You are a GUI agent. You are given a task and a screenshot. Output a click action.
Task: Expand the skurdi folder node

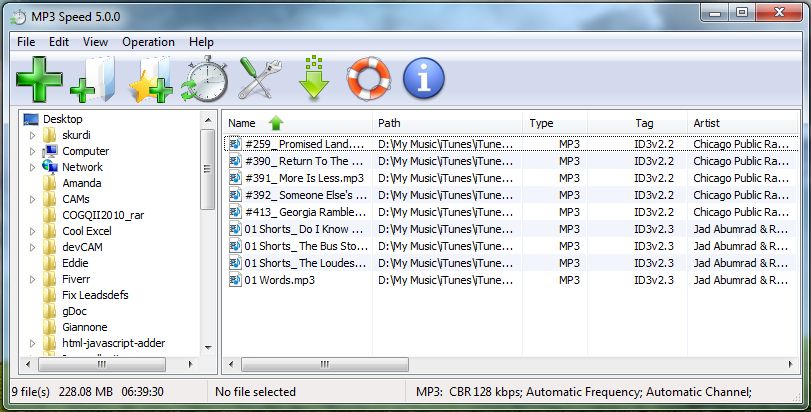click(x=33, y=135)
